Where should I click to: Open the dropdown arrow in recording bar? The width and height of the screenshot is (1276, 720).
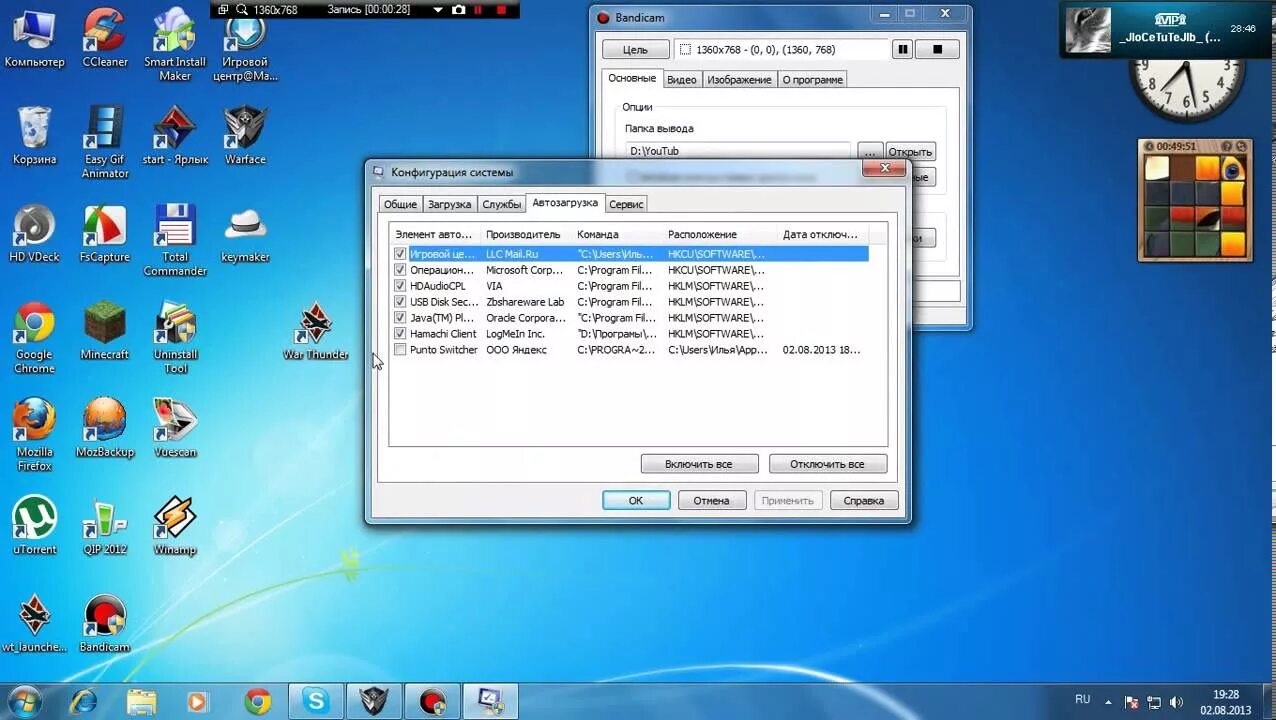[438, 9]
